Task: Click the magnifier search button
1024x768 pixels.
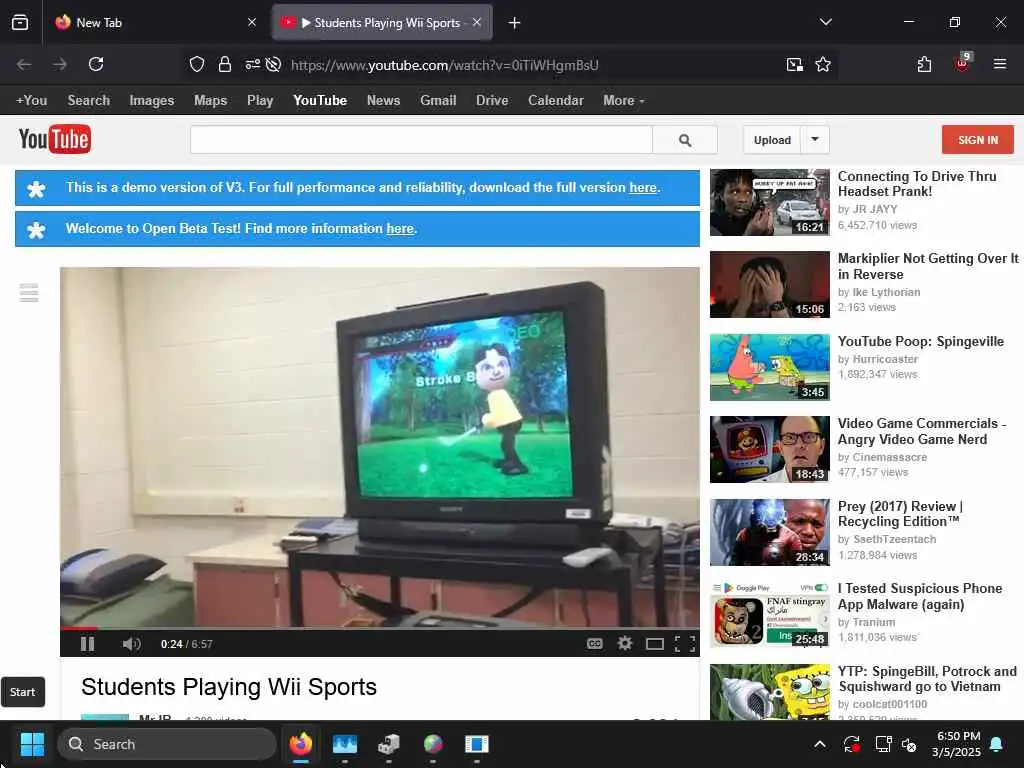Action: [x=685, y=140]
